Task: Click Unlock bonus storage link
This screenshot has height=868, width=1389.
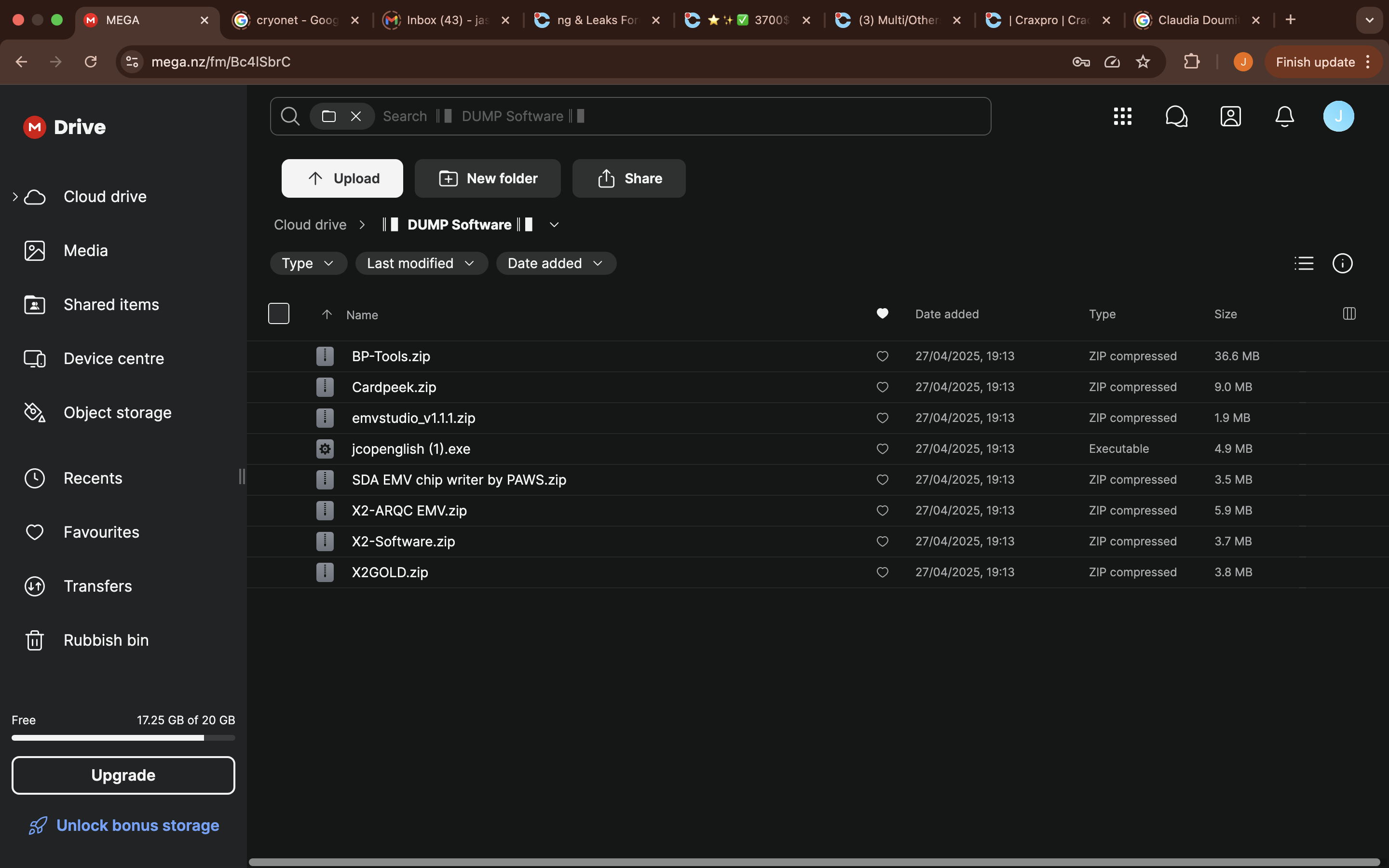Action: (x=137, y=825)
